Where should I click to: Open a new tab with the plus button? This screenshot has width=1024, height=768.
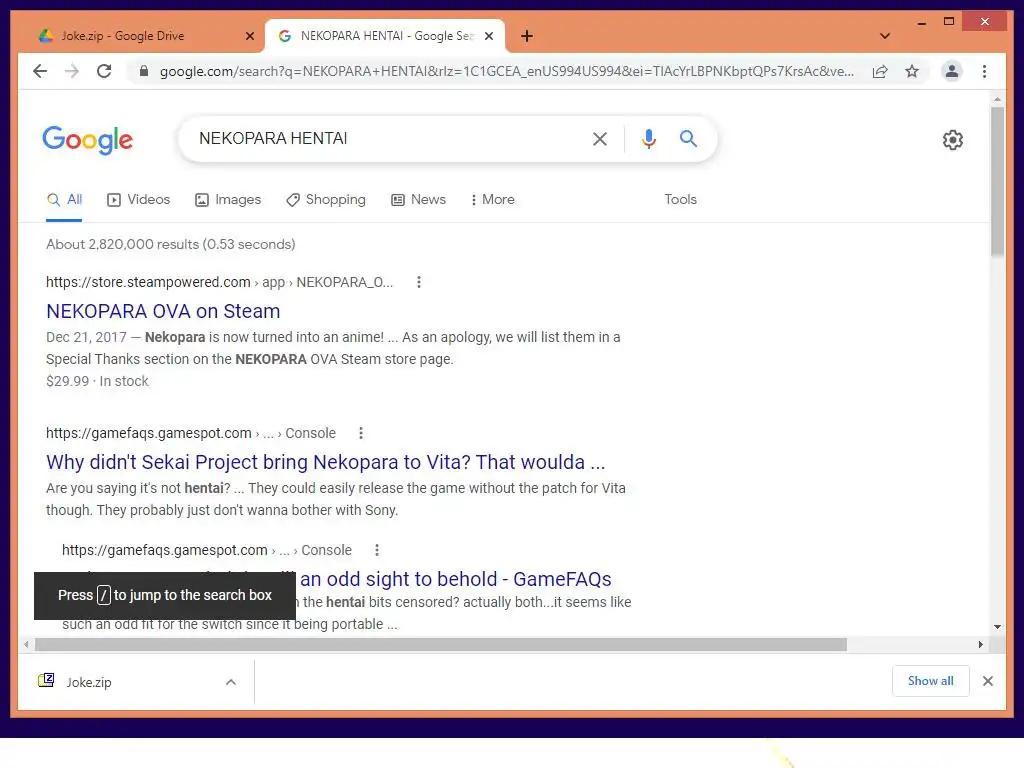pos(527,36)
